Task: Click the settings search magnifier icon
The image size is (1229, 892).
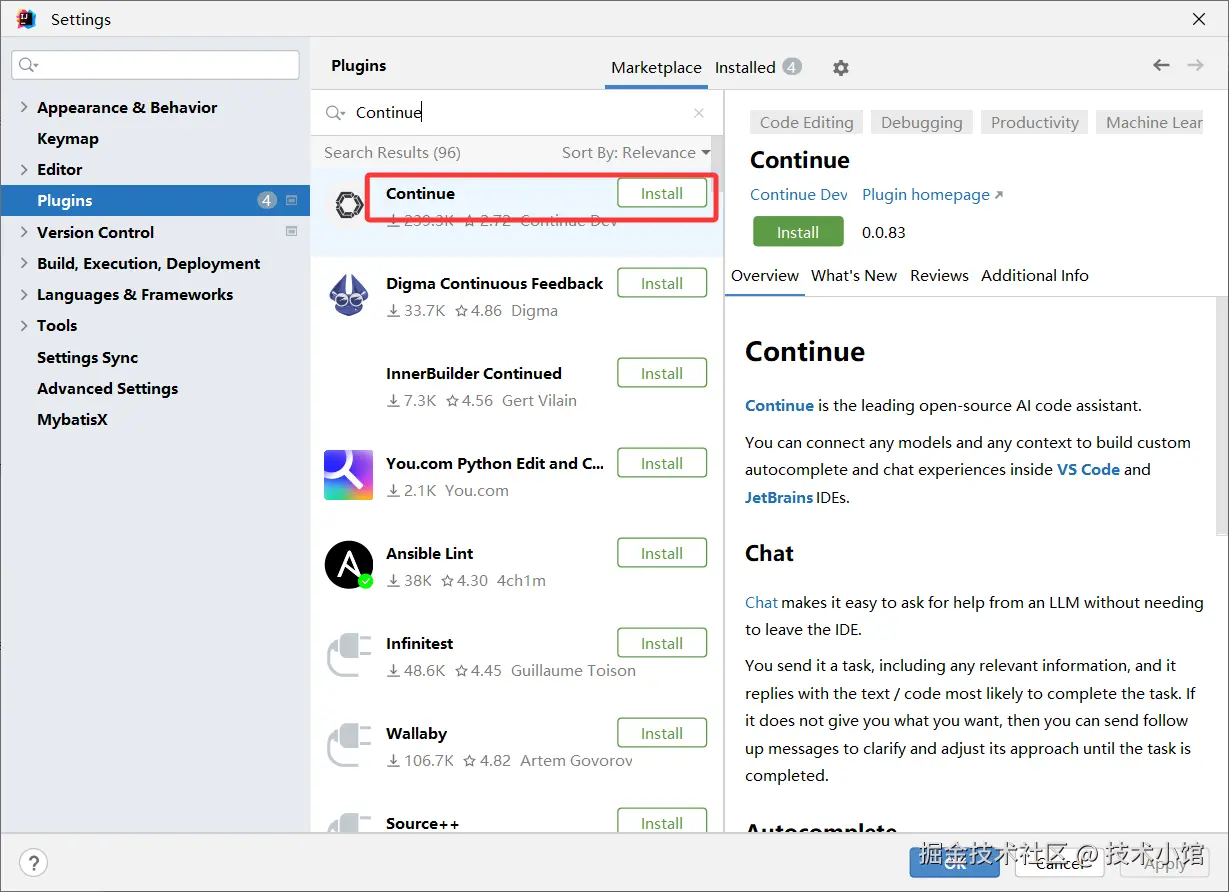Action: point(27,65)
